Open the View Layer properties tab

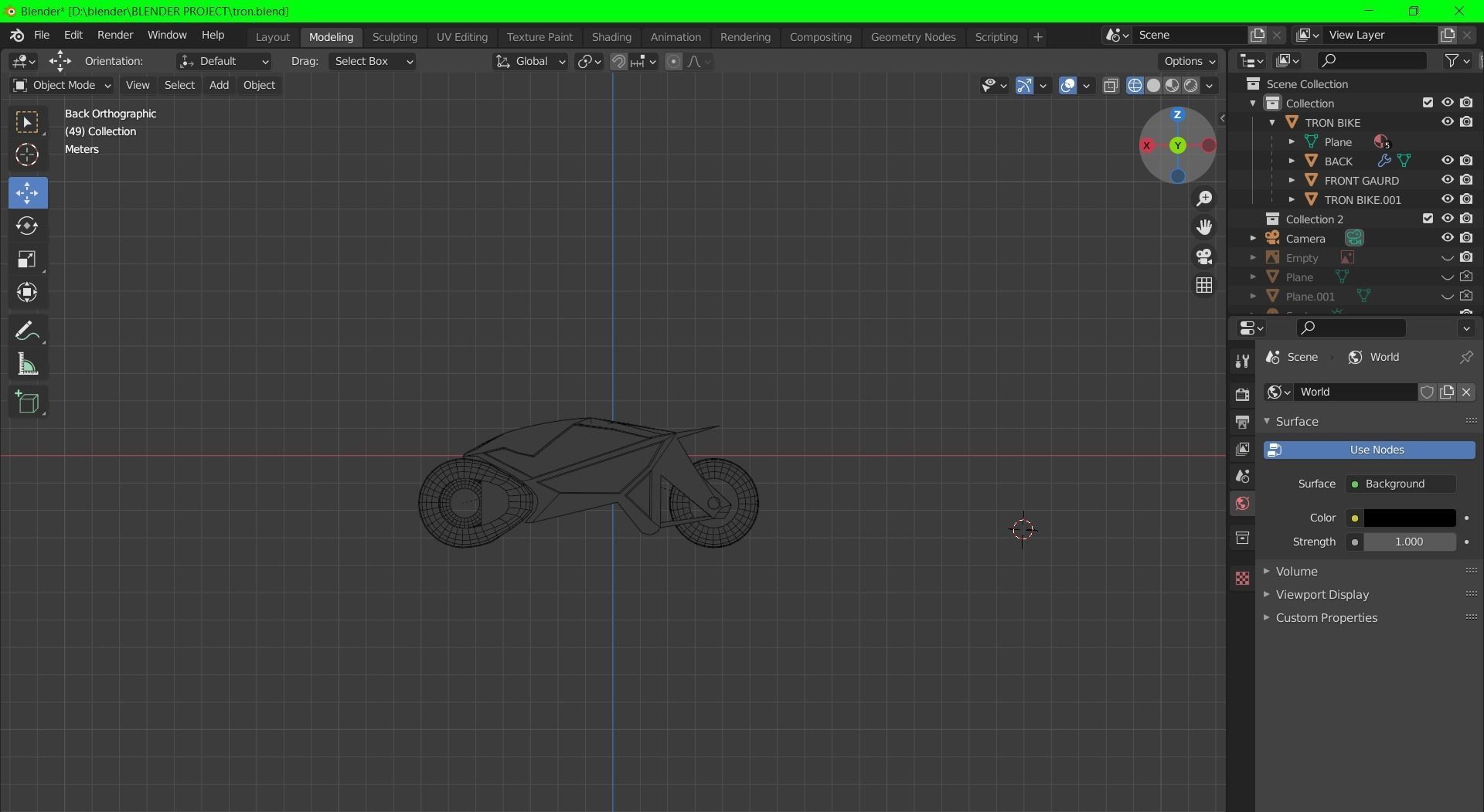pos(1242,449)
